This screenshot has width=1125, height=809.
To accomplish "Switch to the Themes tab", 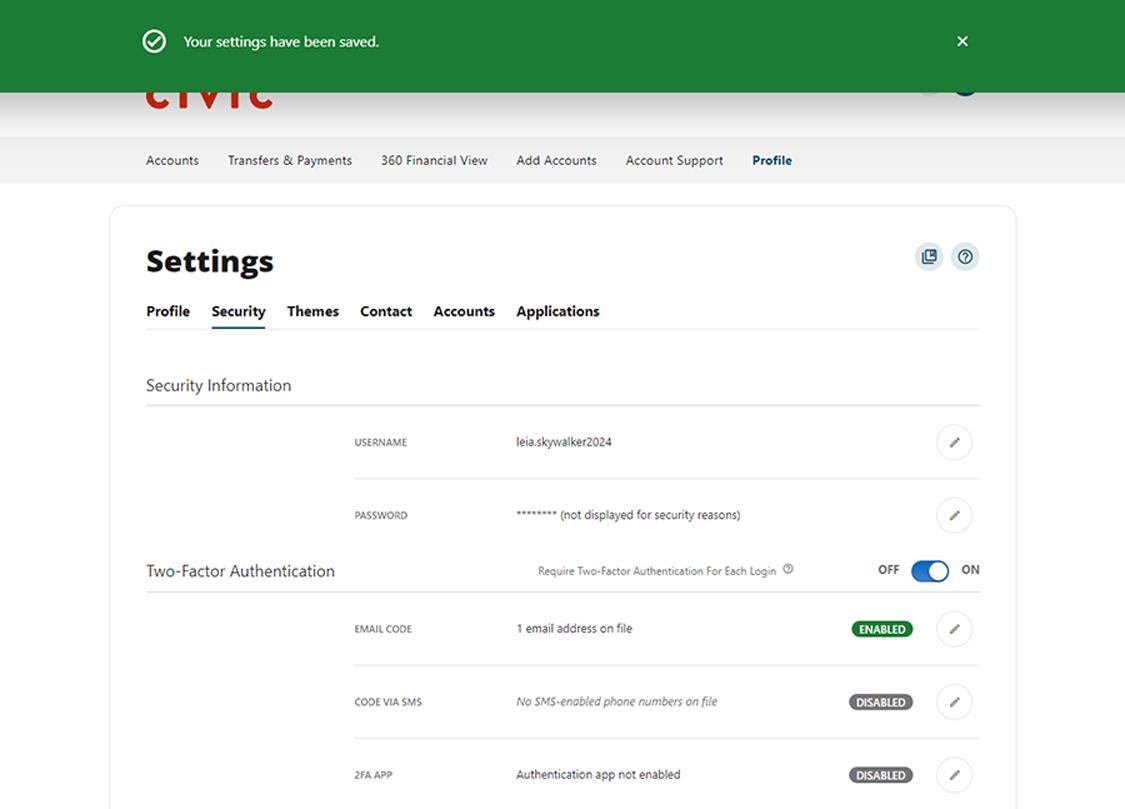I will (x=313, y=311).
